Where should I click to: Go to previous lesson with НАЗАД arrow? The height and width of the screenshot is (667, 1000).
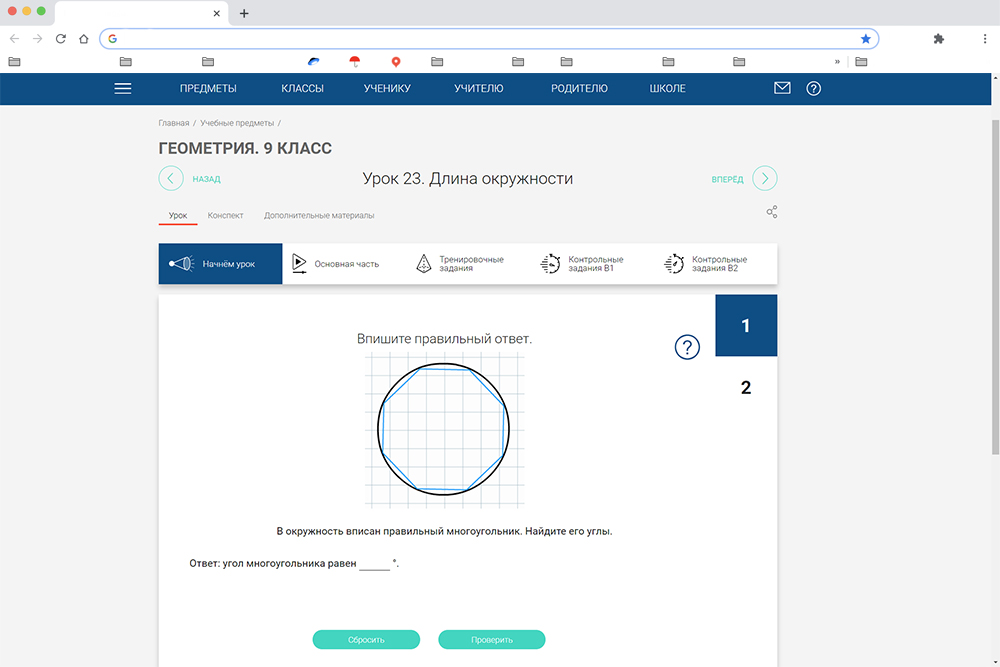click(171, 179)
